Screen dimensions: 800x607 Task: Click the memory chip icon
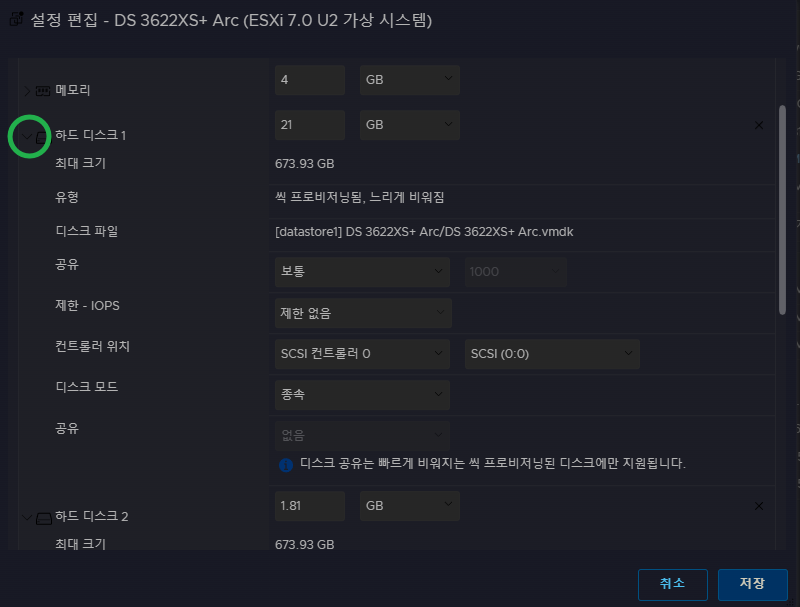(x=43, y=91)
